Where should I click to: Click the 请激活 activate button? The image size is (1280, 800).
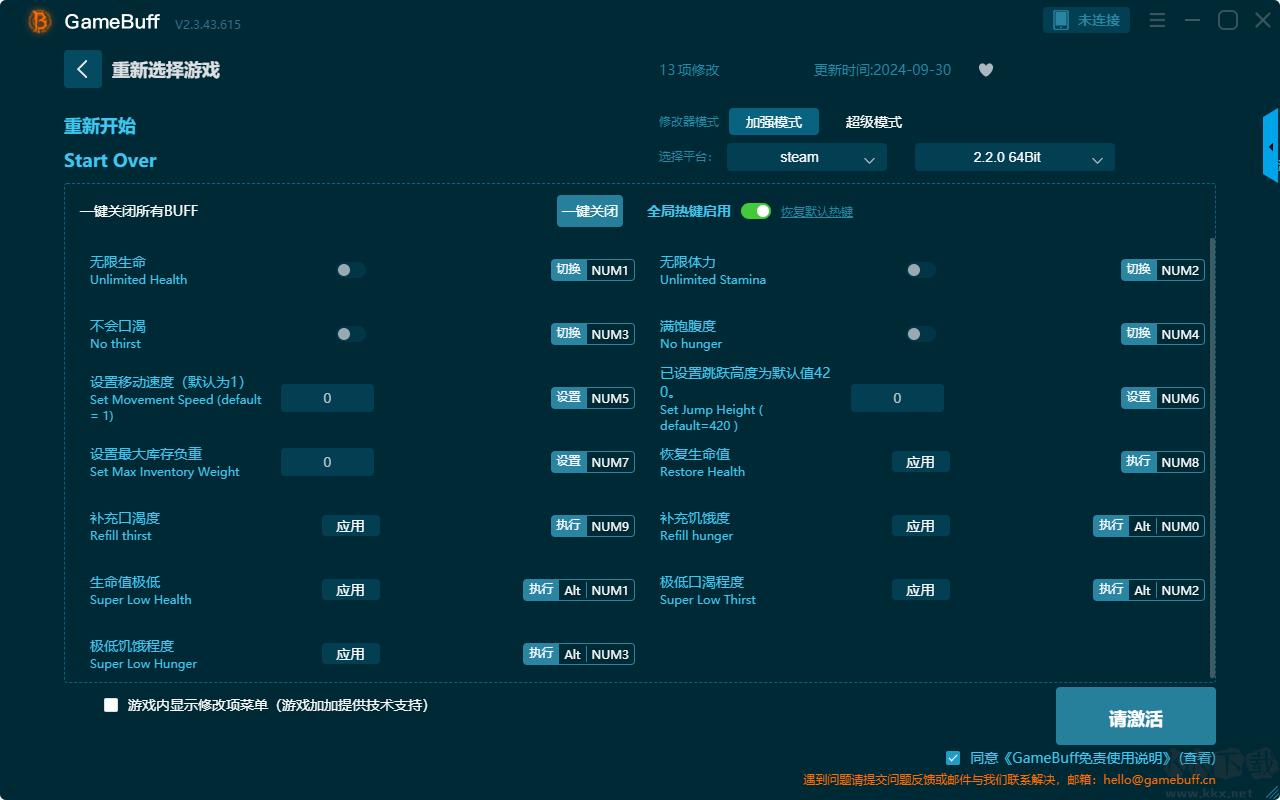click(1136, 719)
